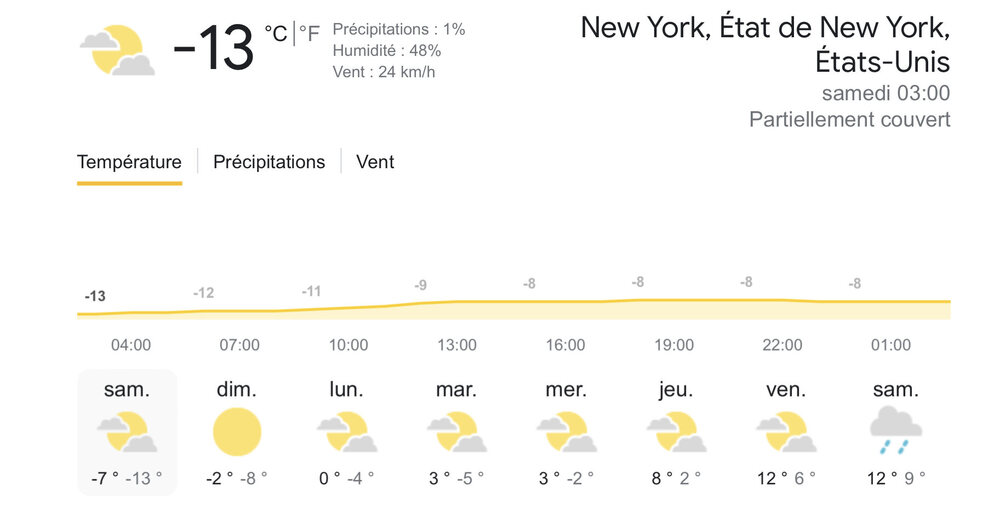Image resolution: width=1000 pixels, height=509 pixels.
Task: Select the °C temperature unit
Action: tap(275, 35)
